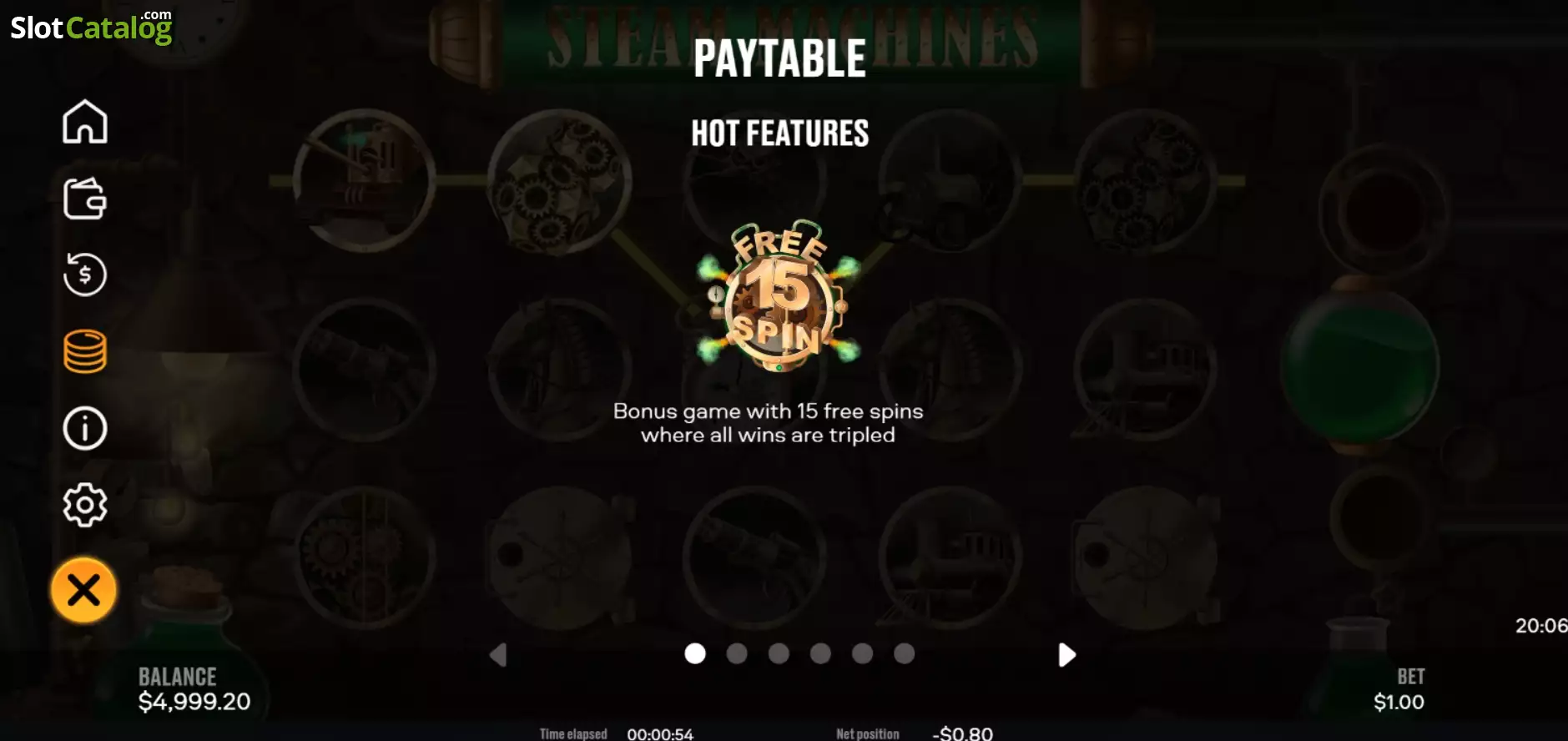Click the Free 15 Spin feature emblem
The image size is (1568, 741).
[x=779, y=296]
